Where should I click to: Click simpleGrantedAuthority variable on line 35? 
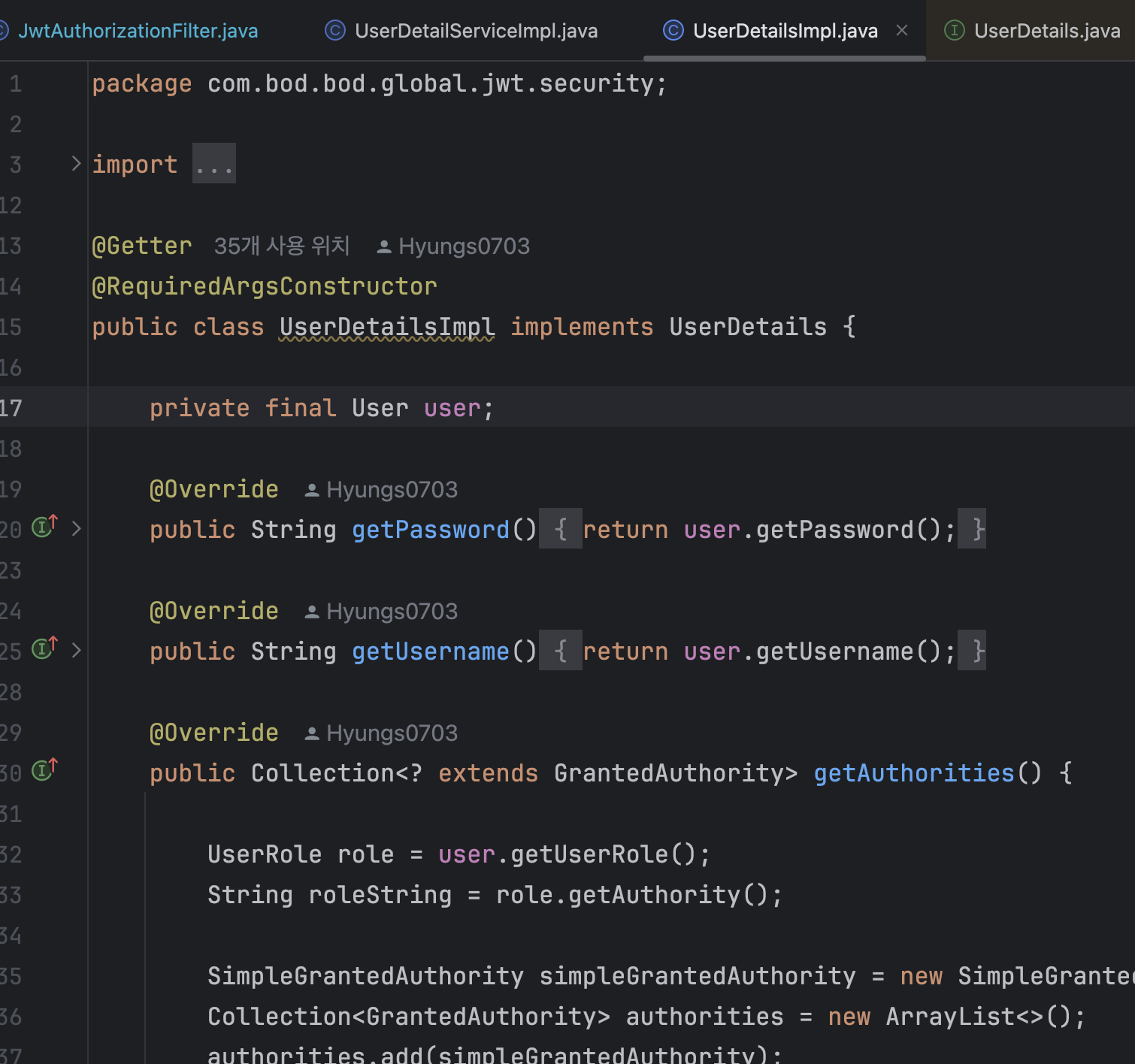[x=698, y=976]
